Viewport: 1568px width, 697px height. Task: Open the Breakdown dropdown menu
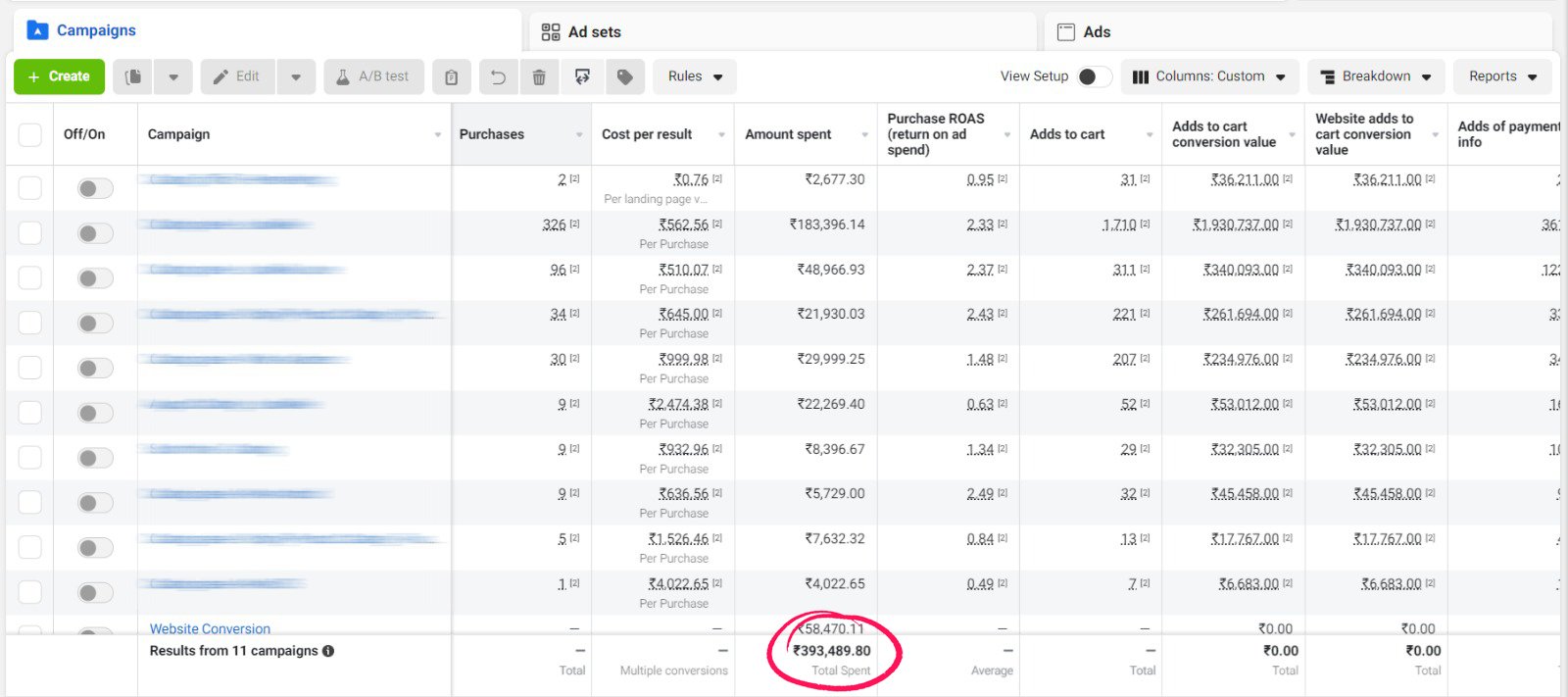(x=1376, y=76)
